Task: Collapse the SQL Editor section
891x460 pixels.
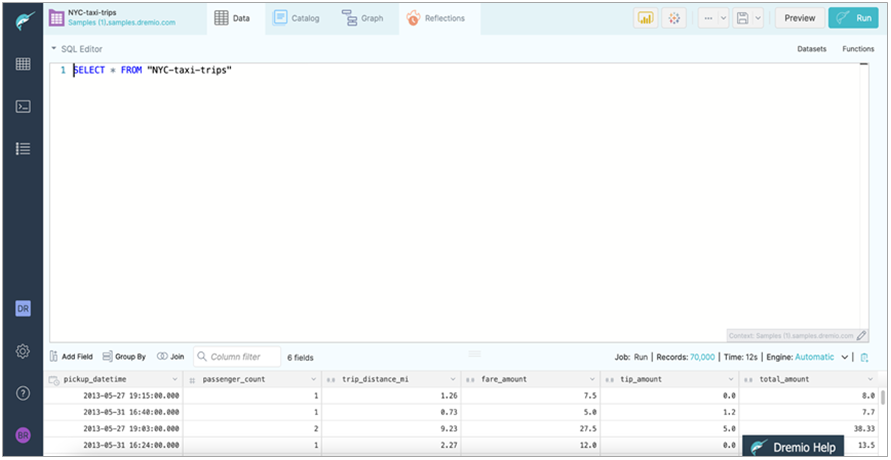Action: pos(54,49)
